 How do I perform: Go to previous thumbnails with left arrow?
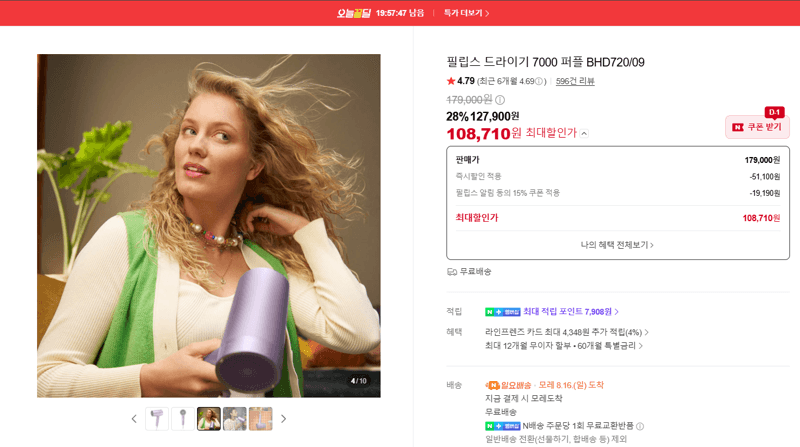pyautogui.click(x=134, y=419)
